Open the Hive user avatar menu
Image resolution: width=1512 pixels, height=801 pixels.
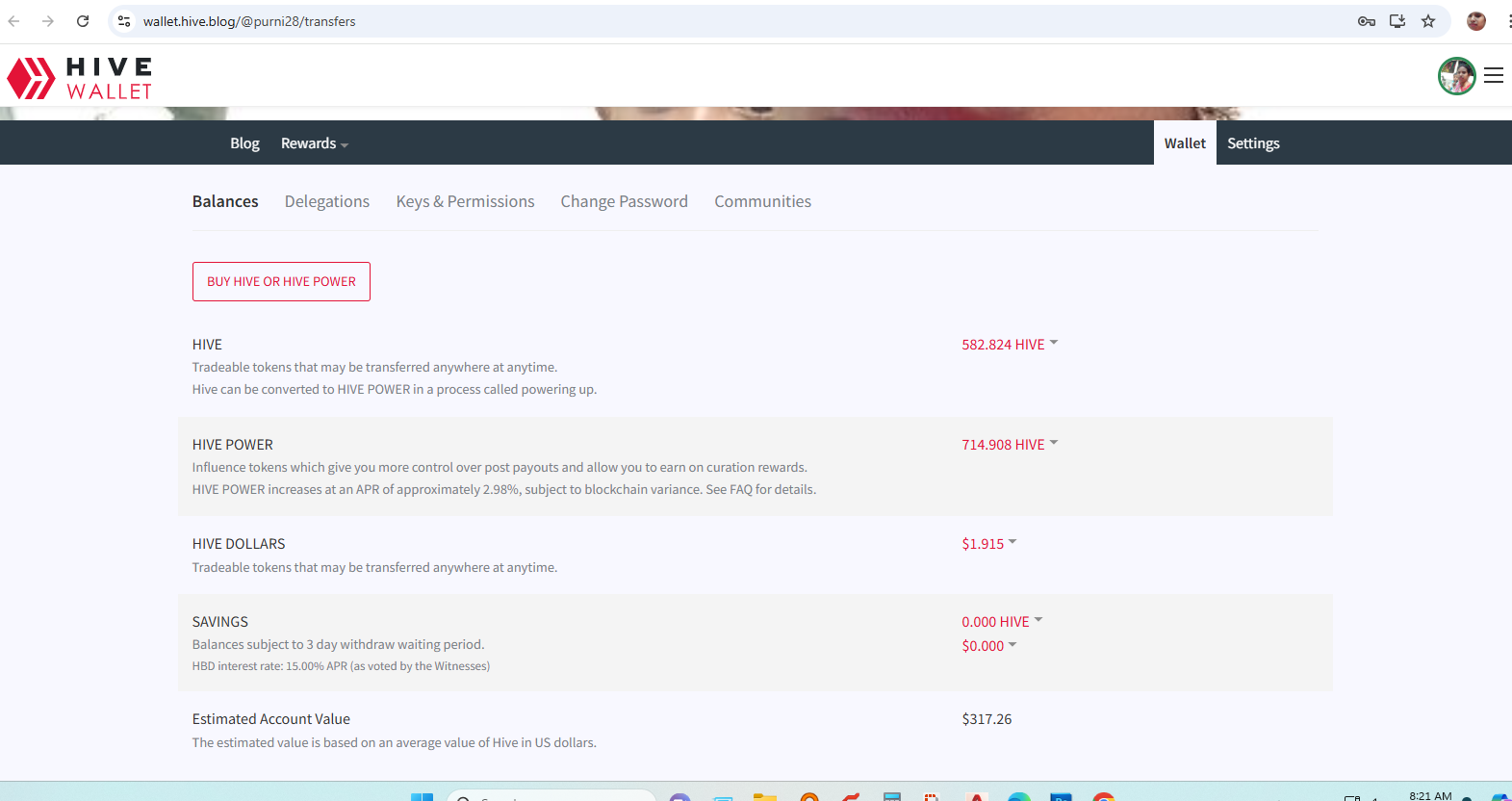1456,76
